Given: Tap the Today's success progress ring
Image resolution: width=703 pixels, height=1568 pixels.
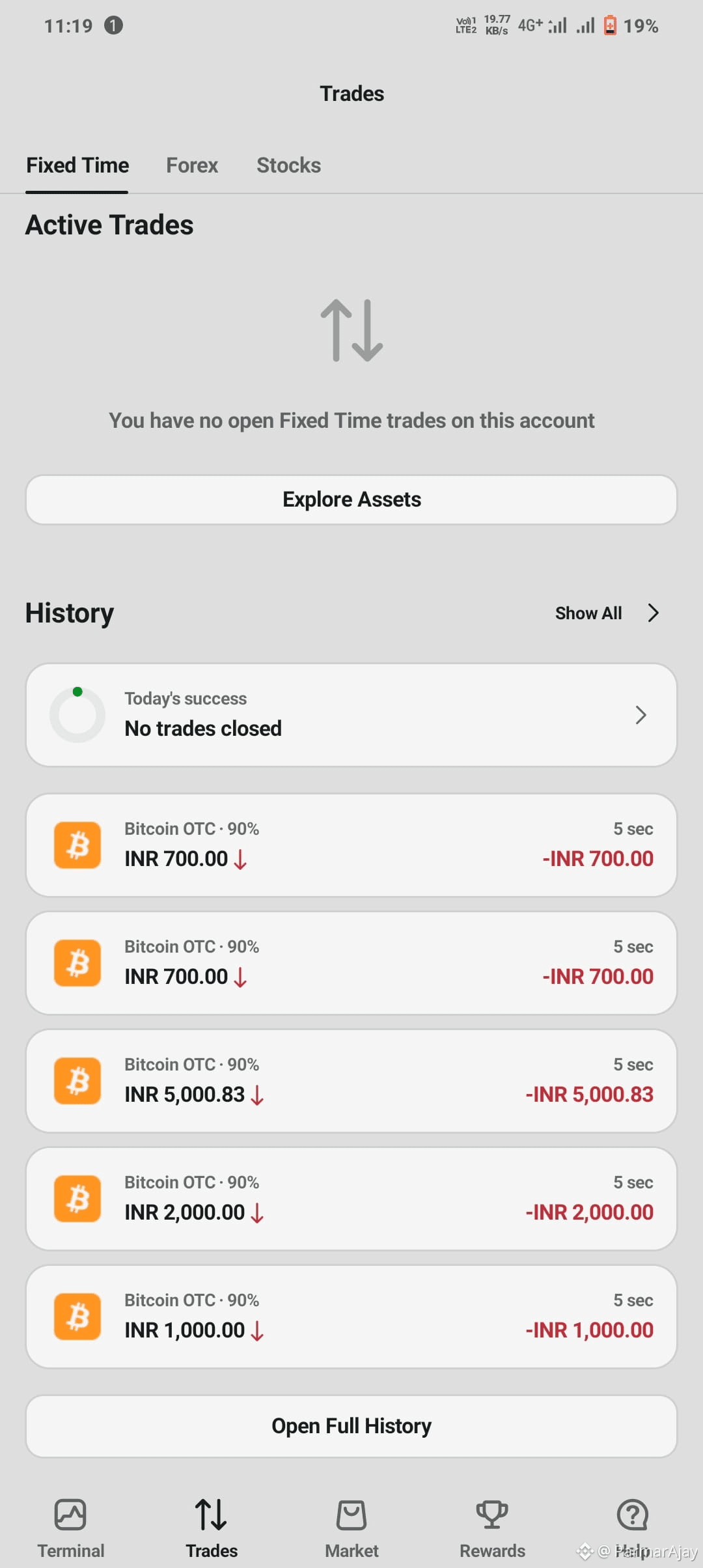Looking at the screenshot, I should click(x=77, y=715).
